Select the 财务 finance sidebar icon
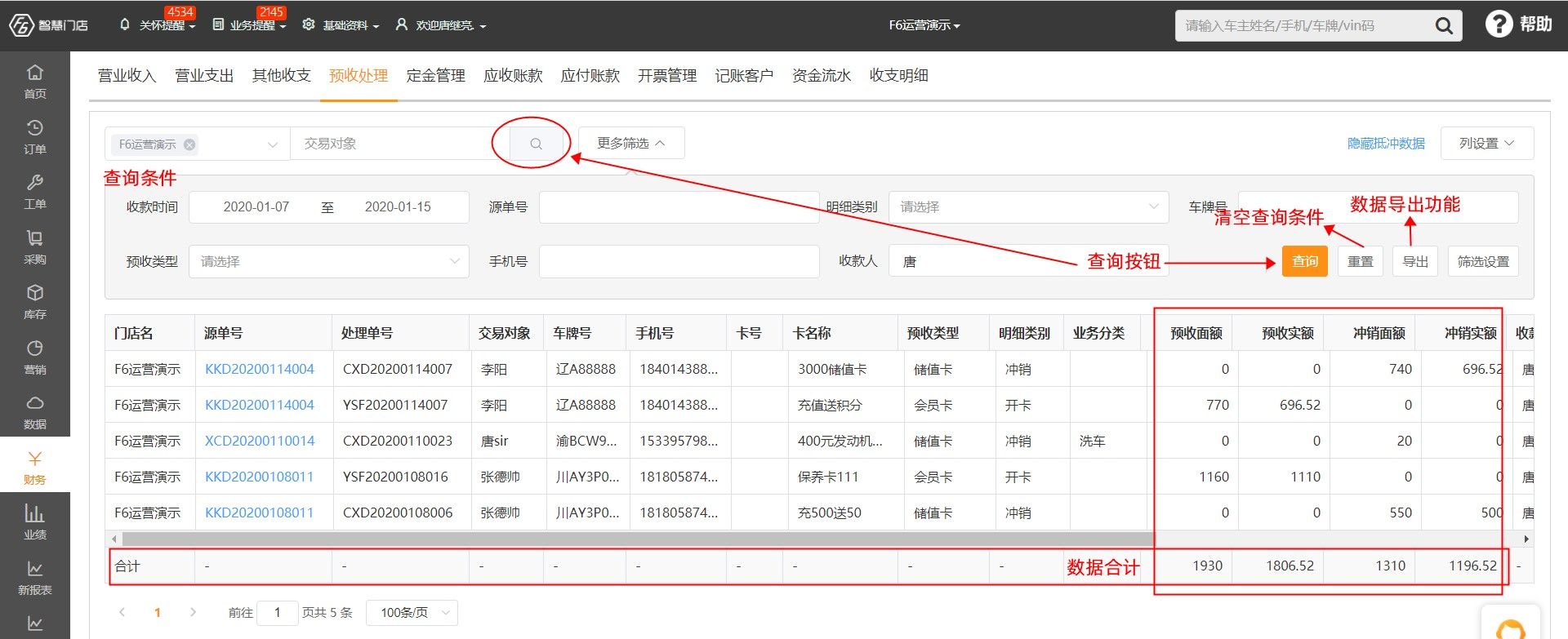 coord(35,467)
